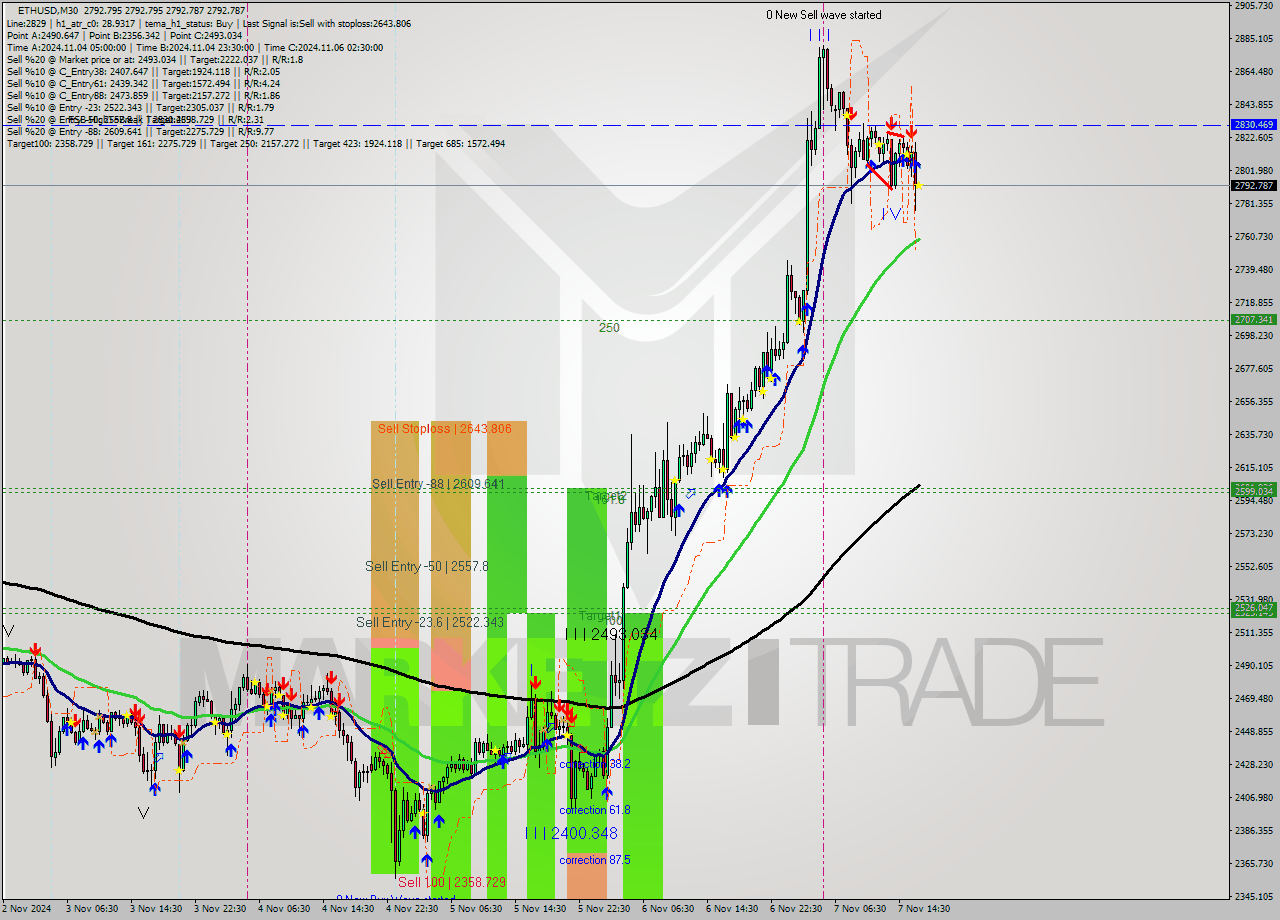The image size is (1280, 920).
Task: Click the 2864.490 price axis value
Action: pyautogui.click(x=1254, y=72)
